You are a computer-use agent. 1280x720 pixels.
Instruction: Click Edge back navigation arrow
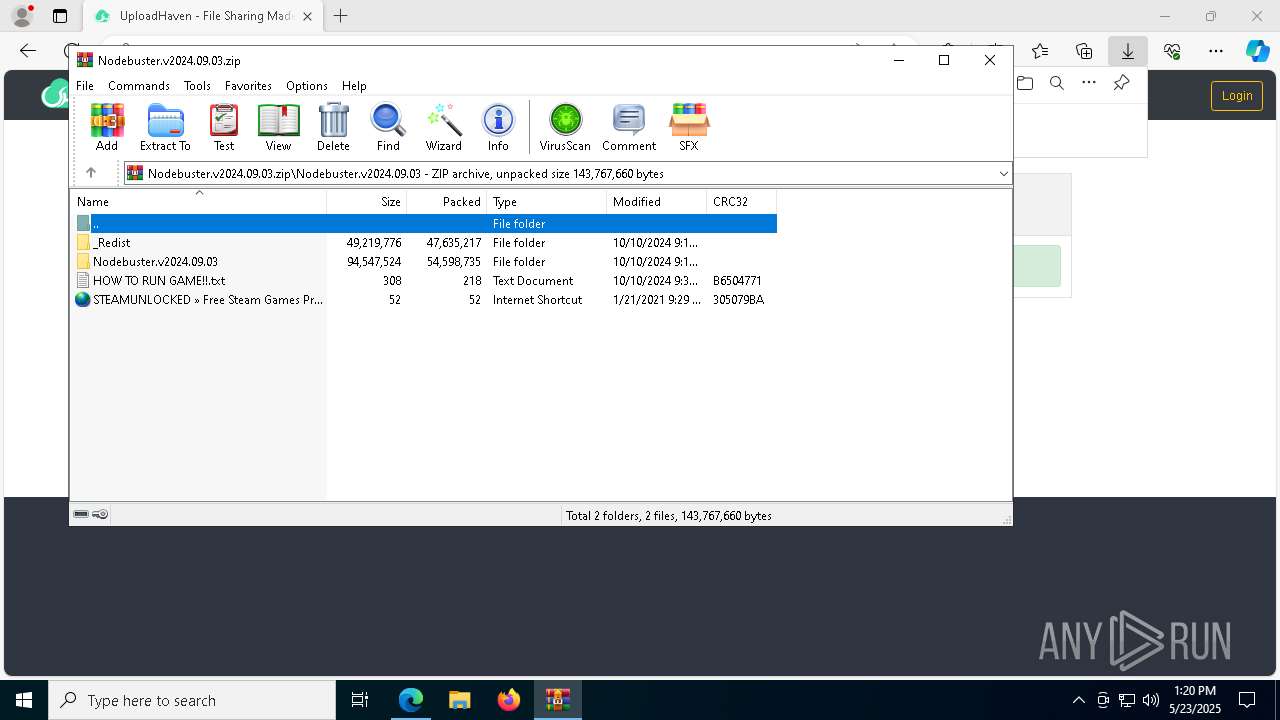[28, 51]
